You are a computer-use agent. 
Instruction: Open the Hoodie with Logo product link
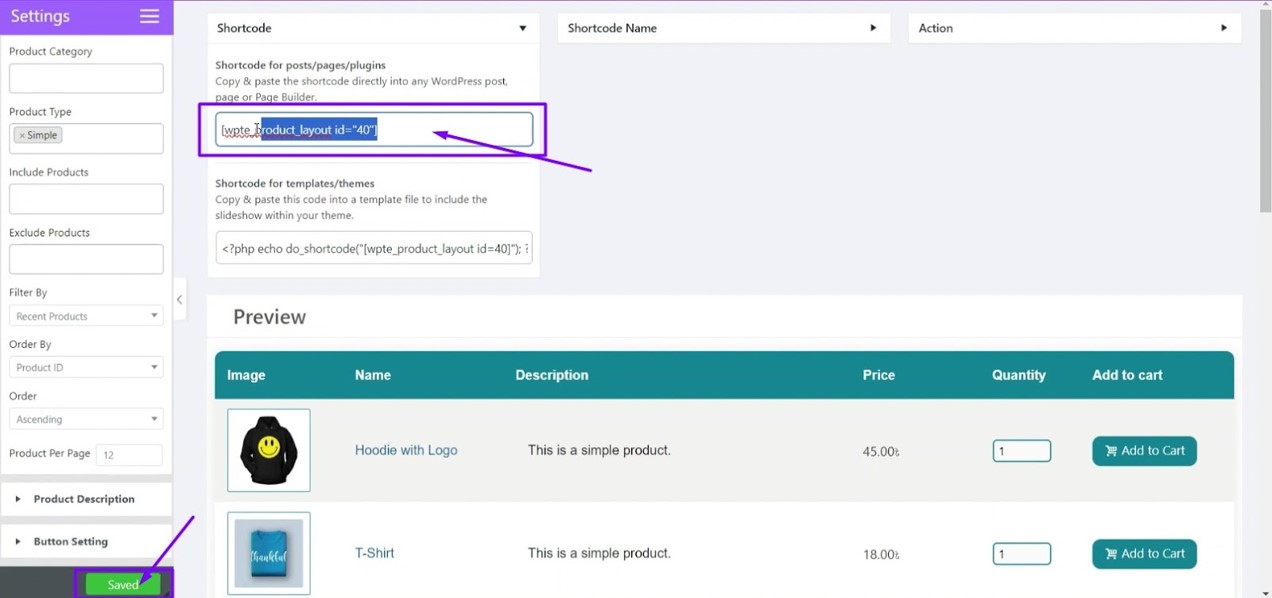(406, 450)
